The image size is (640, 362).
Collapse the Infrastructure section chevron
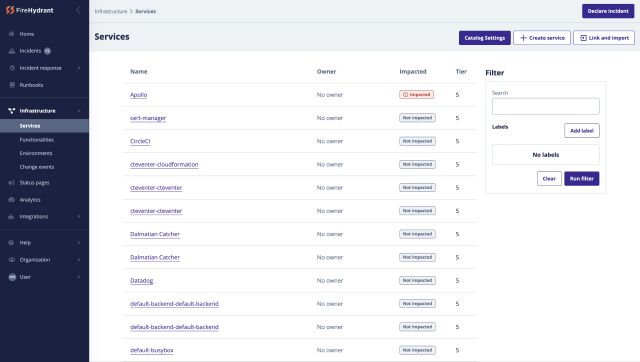79,111
